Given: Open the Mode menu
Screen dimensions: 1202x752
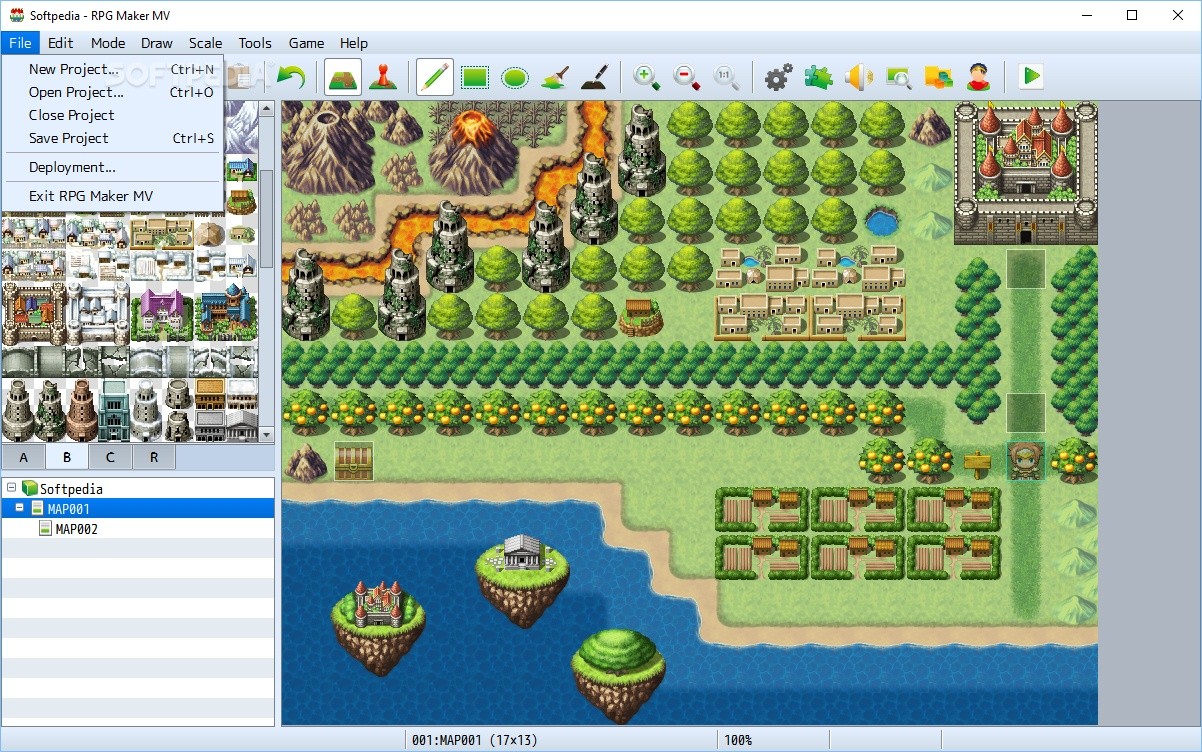Looking at the screenshot, I should click(x=108, y=43).
